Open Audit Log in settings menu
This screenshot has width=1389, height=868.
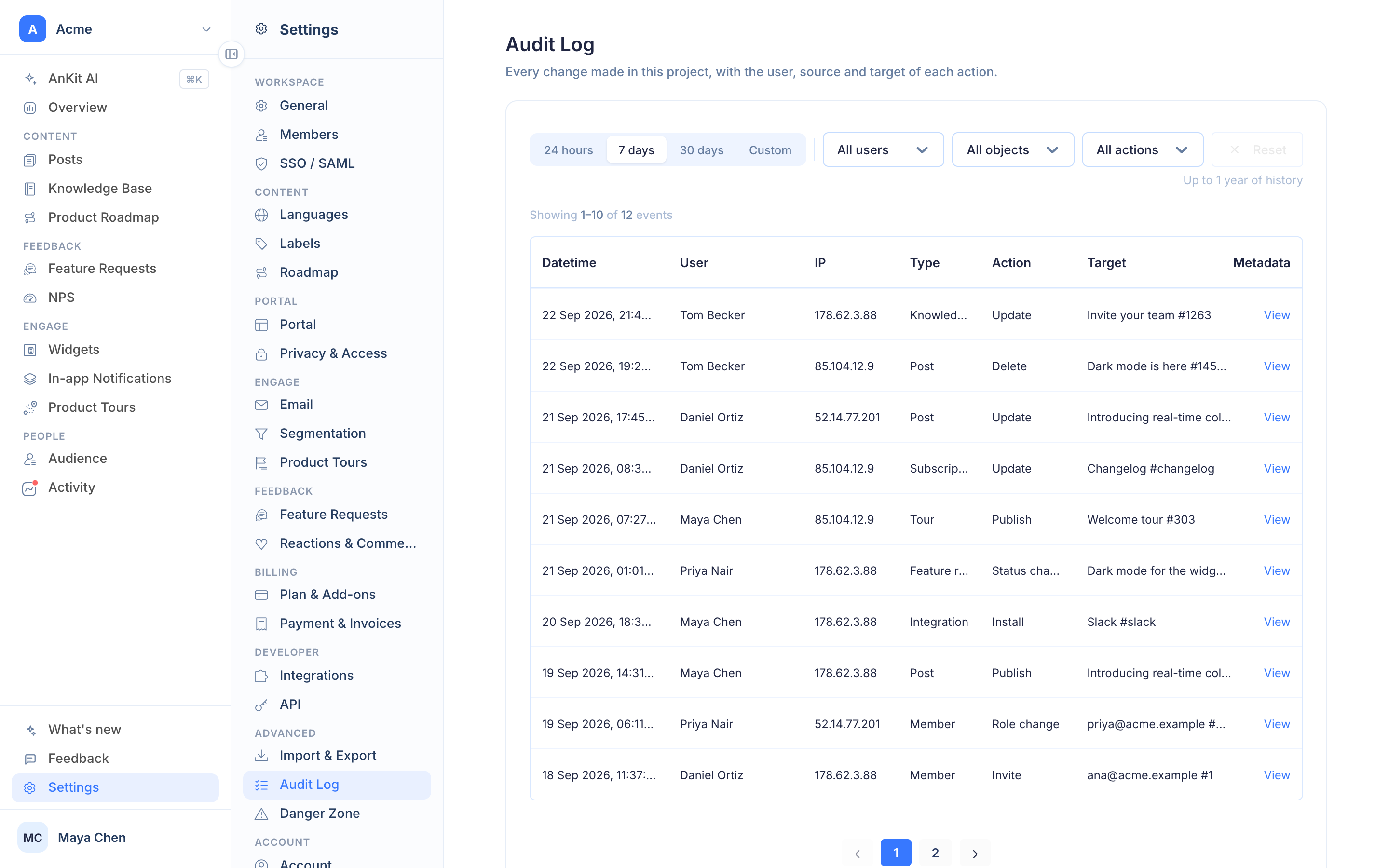click(337, 785)
